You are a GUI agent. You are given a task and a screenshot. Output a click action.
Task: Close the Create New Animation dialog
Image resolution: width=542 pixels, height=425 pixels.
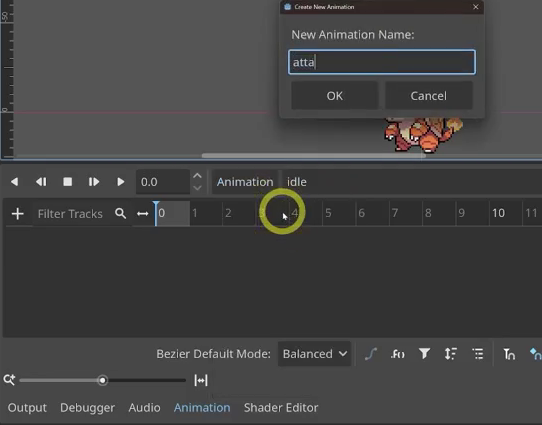(476, 7)
